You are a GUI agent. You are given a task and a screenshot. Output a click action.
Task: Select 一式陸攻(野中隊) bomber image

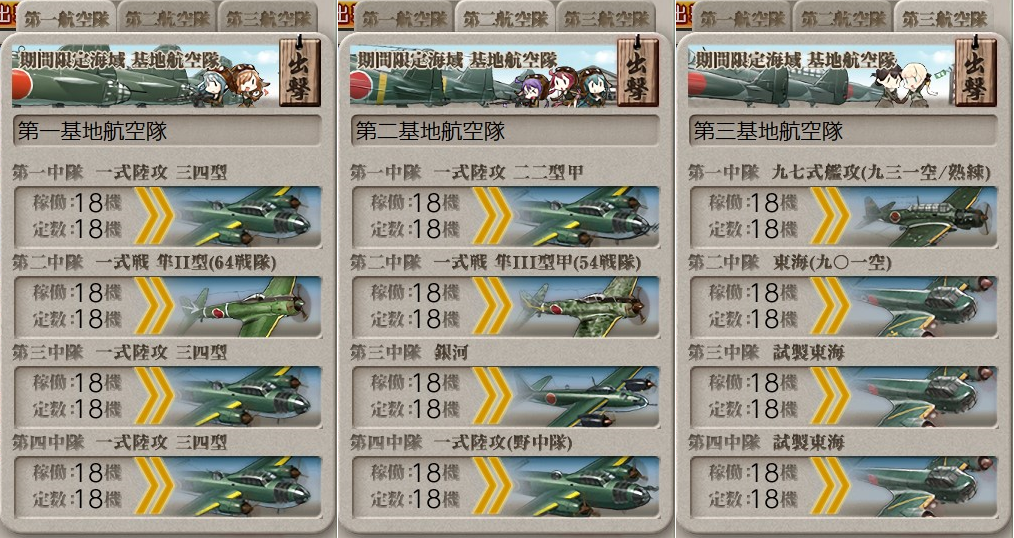click(587, 486)
